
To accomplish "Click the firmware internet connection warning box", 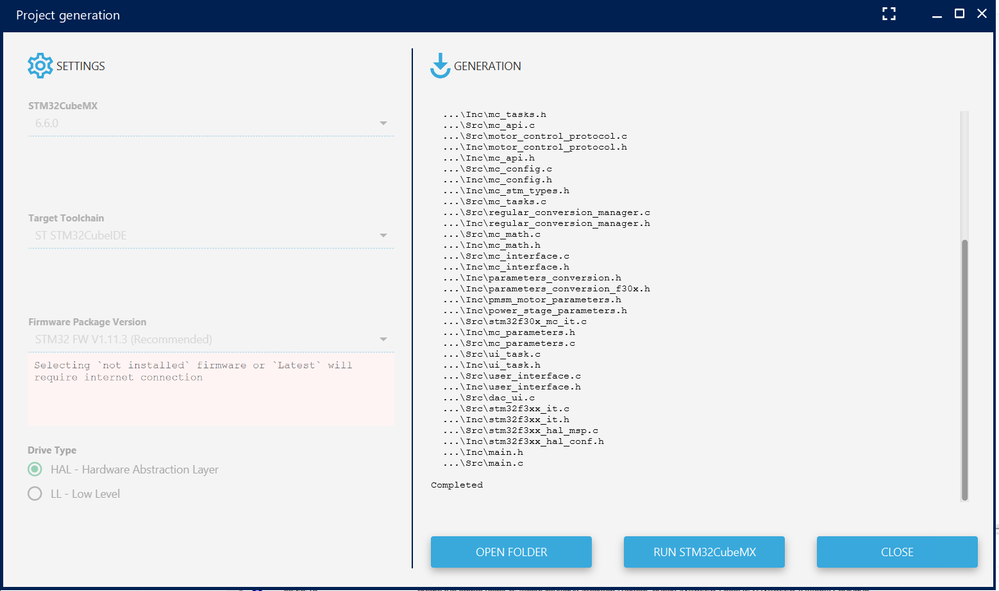I will tap(211, 390).
